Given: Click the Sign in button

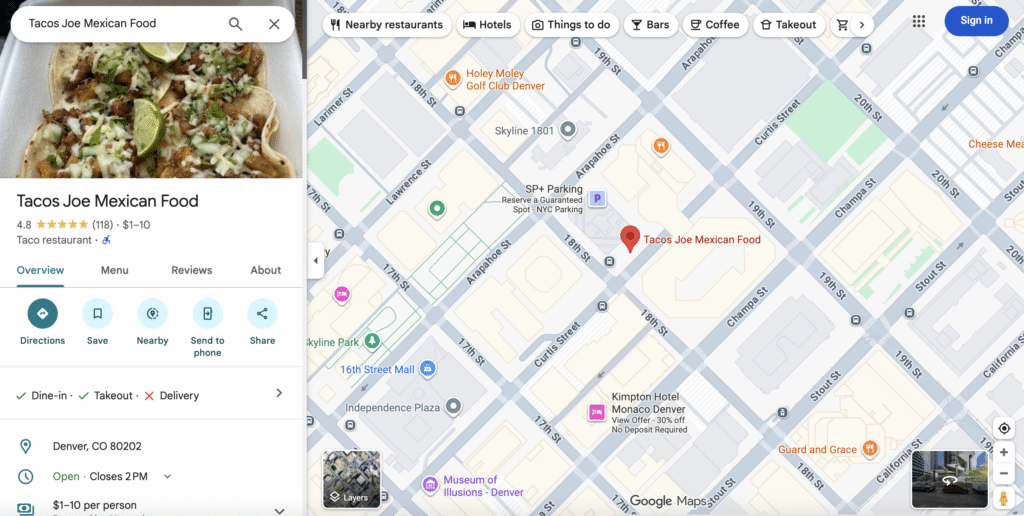Looking at the screenshot, I should (976, 21).
